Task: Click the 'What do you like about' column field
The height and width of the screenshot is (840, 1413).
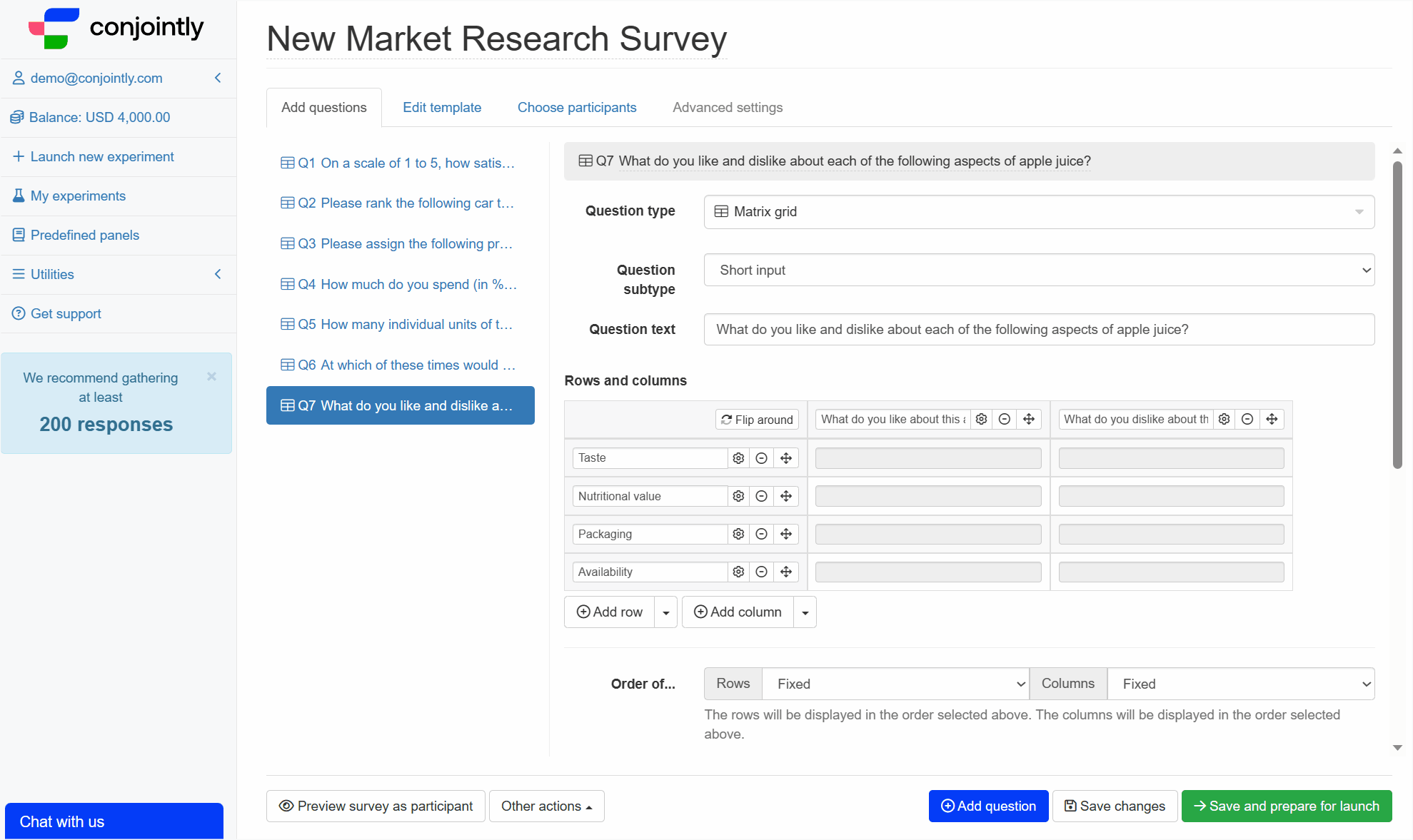Action: pyautogui.click(x=892, y=419)
